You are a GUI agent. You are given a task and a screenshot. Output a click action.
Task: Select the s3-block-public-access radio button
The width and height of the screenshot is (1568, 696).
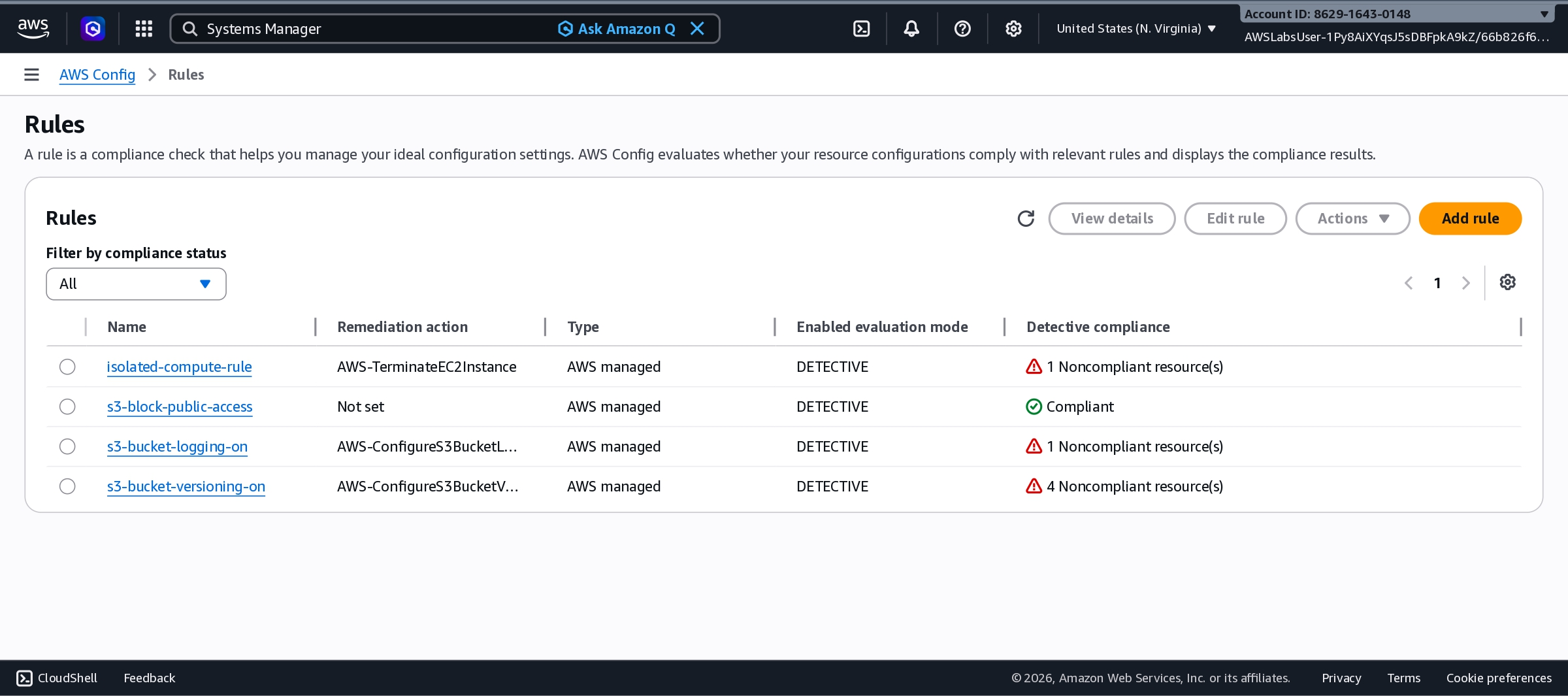tap(67, 406)
